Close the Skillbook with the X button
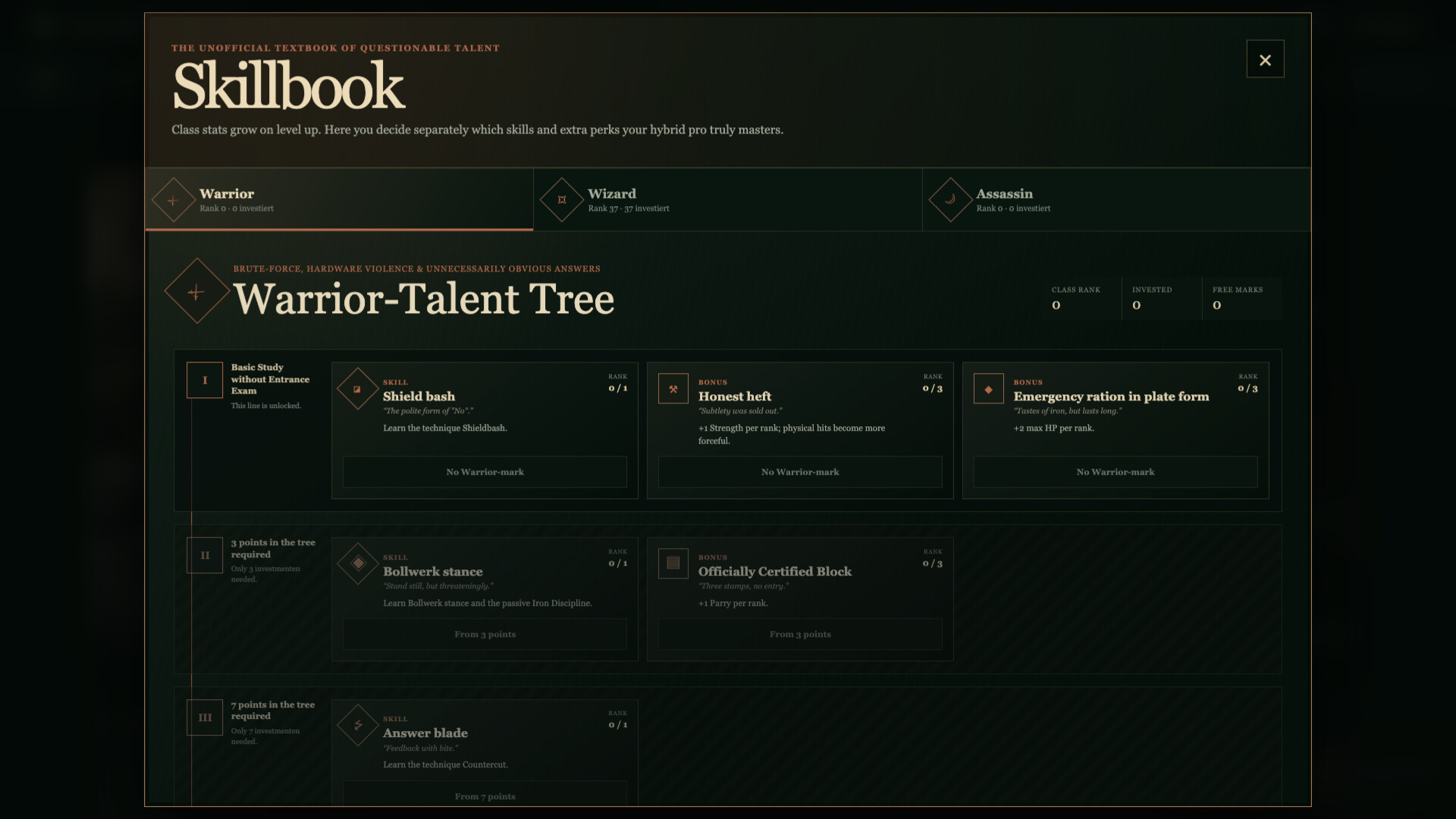The height and width of the screenshot is (819, 1456). [x=1265, y=59]
